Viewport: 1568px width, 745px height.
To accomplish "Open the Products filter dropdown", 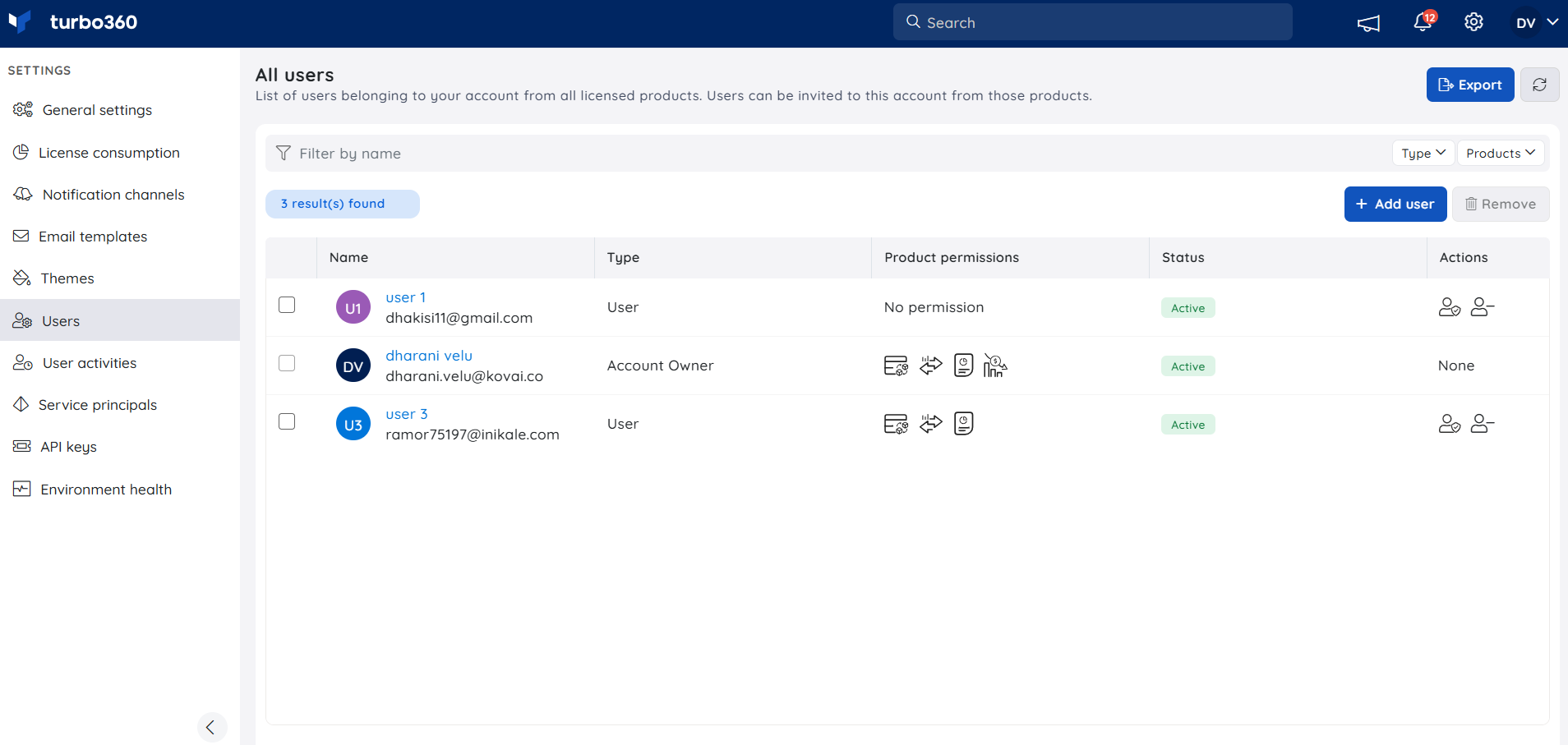I will coord(1501,153).
